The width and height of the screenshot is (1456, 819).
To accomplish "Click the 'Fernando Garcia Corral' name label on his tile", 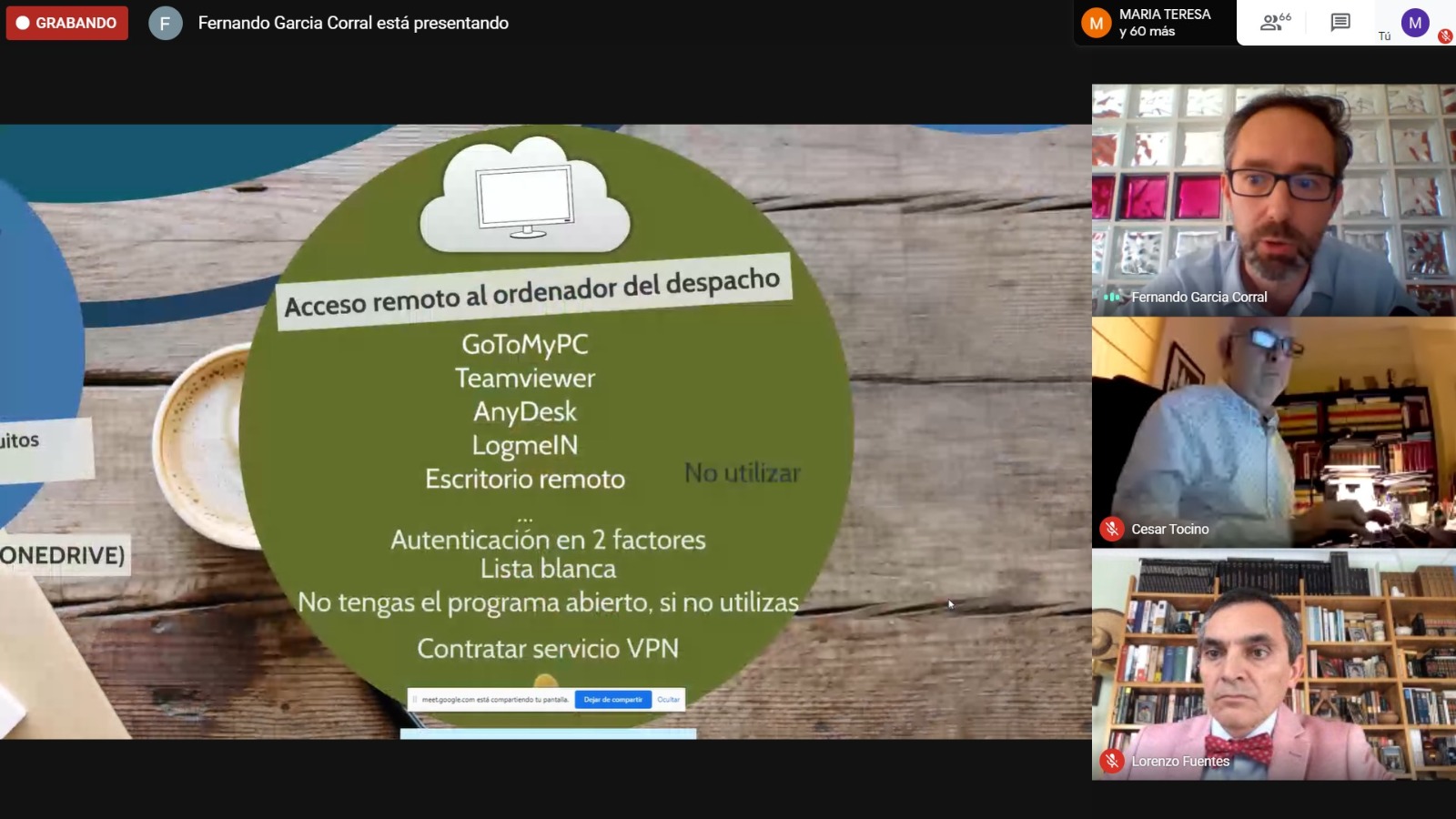I will click(x=1199, y=297).
